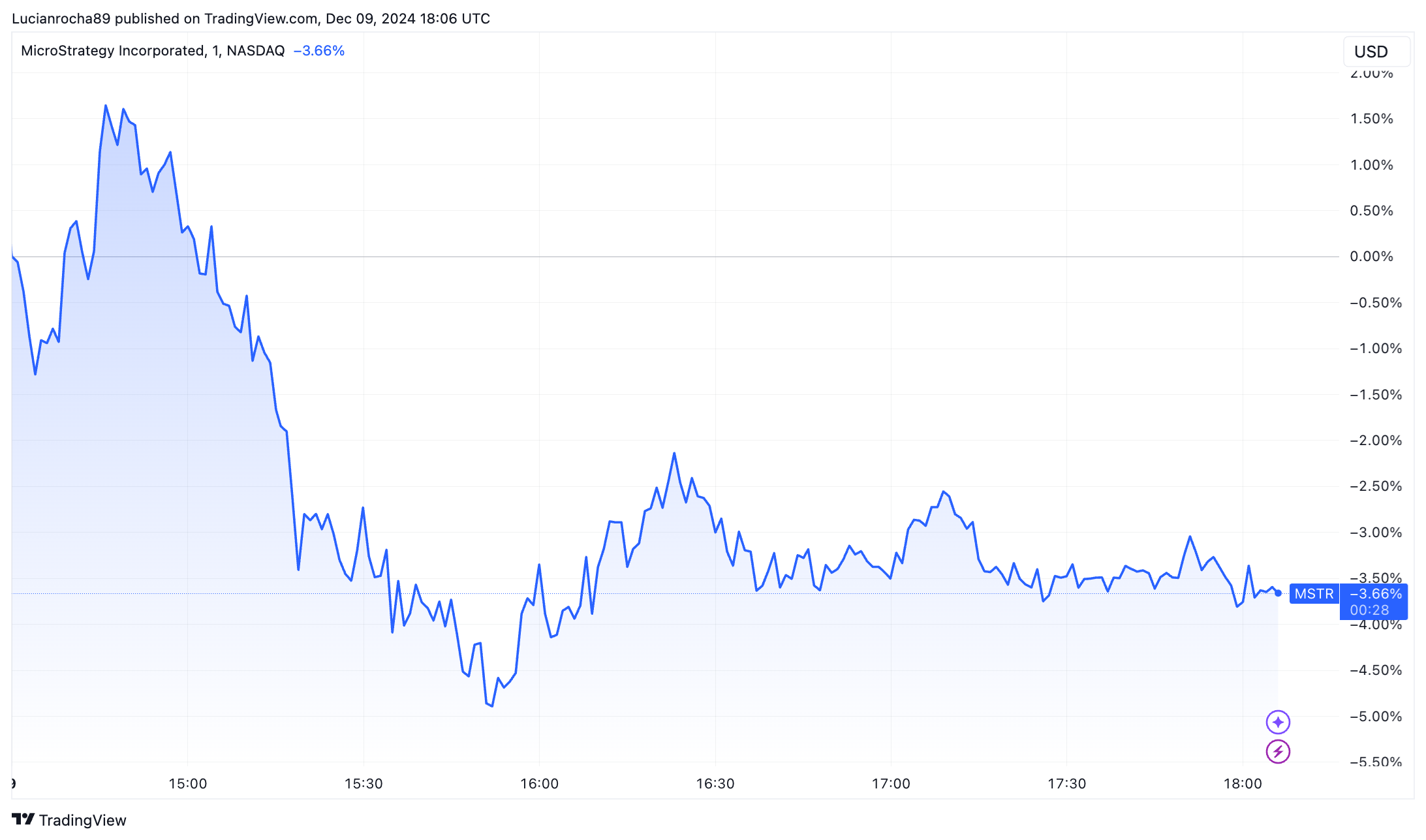Click the 17:30 time axis label

click(1067, 783)
